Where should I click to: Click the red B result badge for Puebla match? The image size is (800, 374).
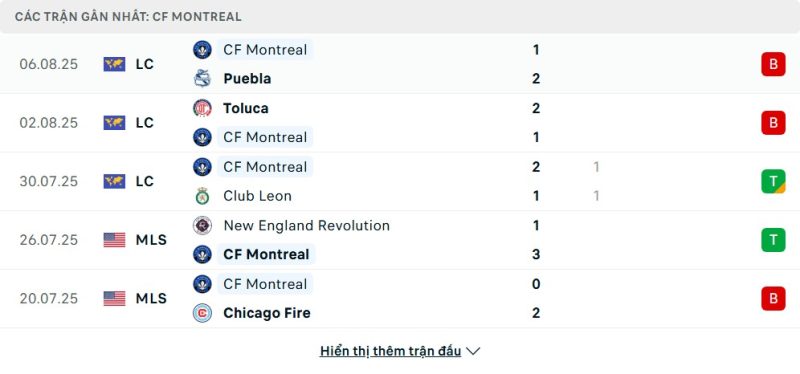point(773,64)
